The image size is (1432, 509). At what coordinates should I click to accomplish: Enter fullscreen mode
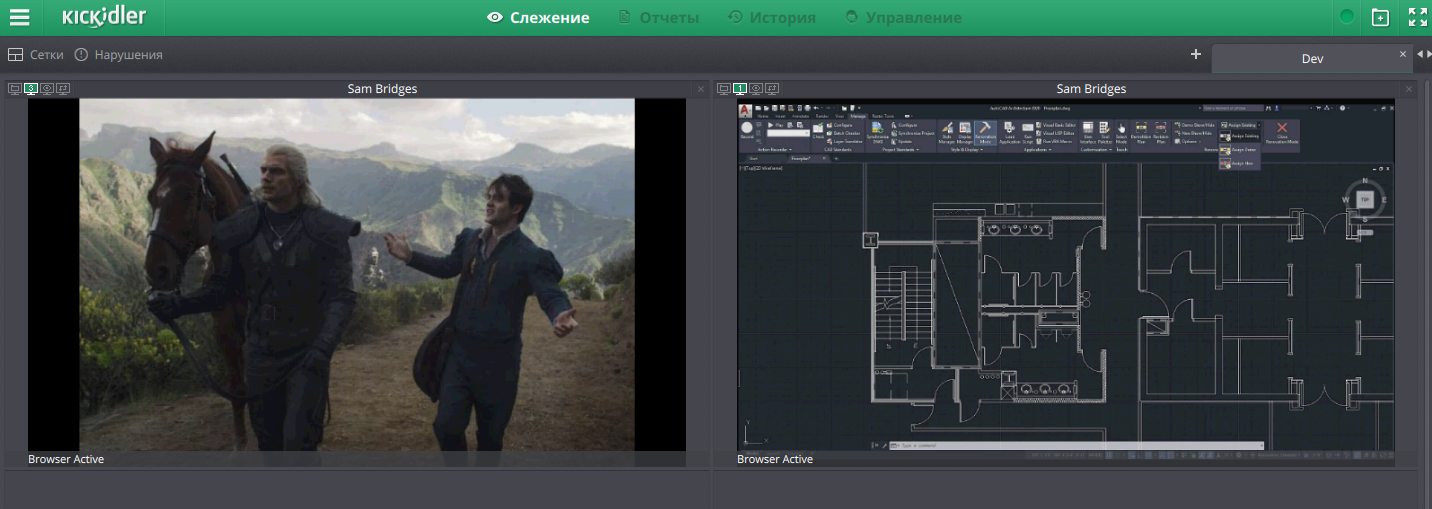1417,17
